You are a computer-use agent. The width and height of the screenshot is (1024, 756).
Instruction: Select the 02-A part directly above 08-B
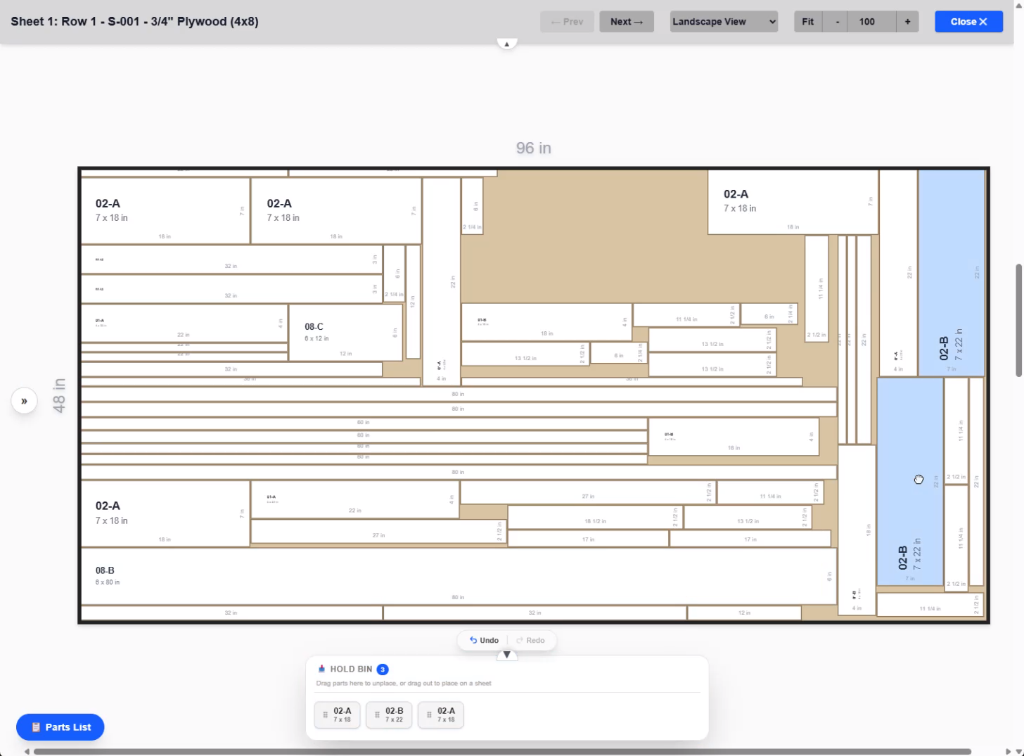pyautogui.click(x=165, y=514)
